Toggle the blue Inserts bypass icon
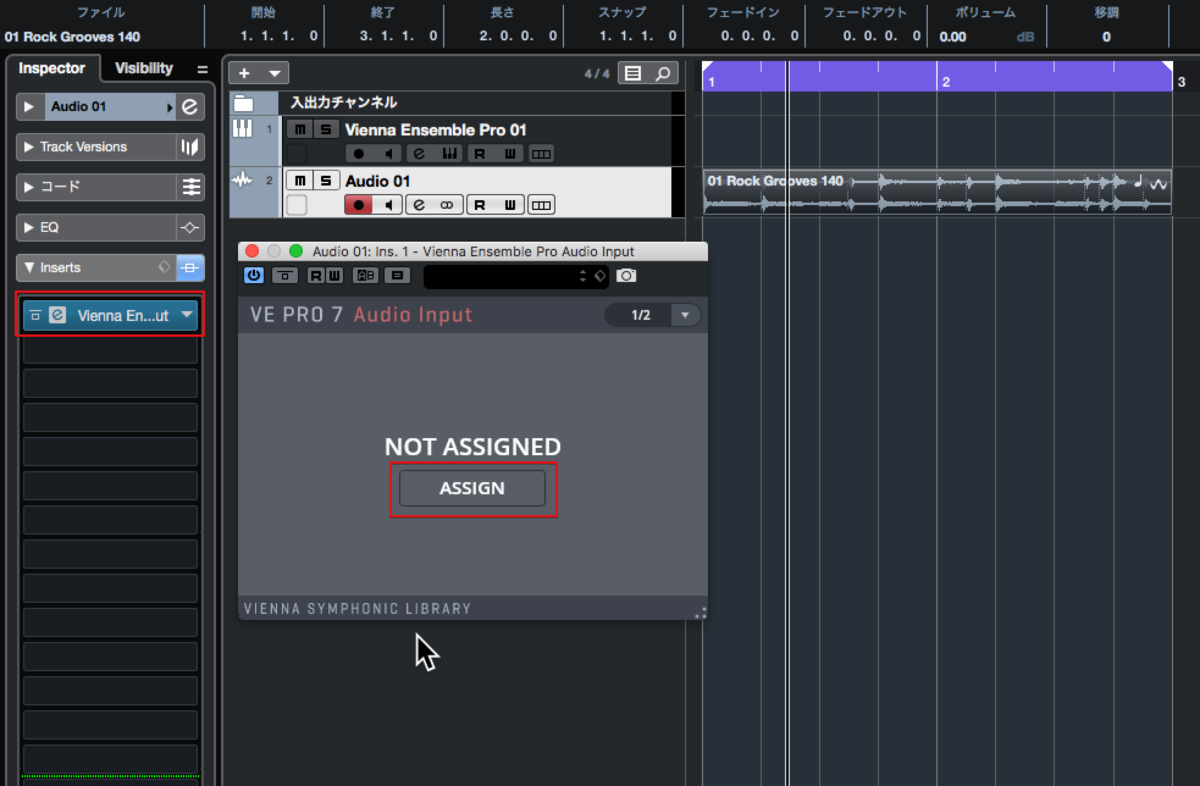The width and height of the screenshot is (1200, 786). 190,267
